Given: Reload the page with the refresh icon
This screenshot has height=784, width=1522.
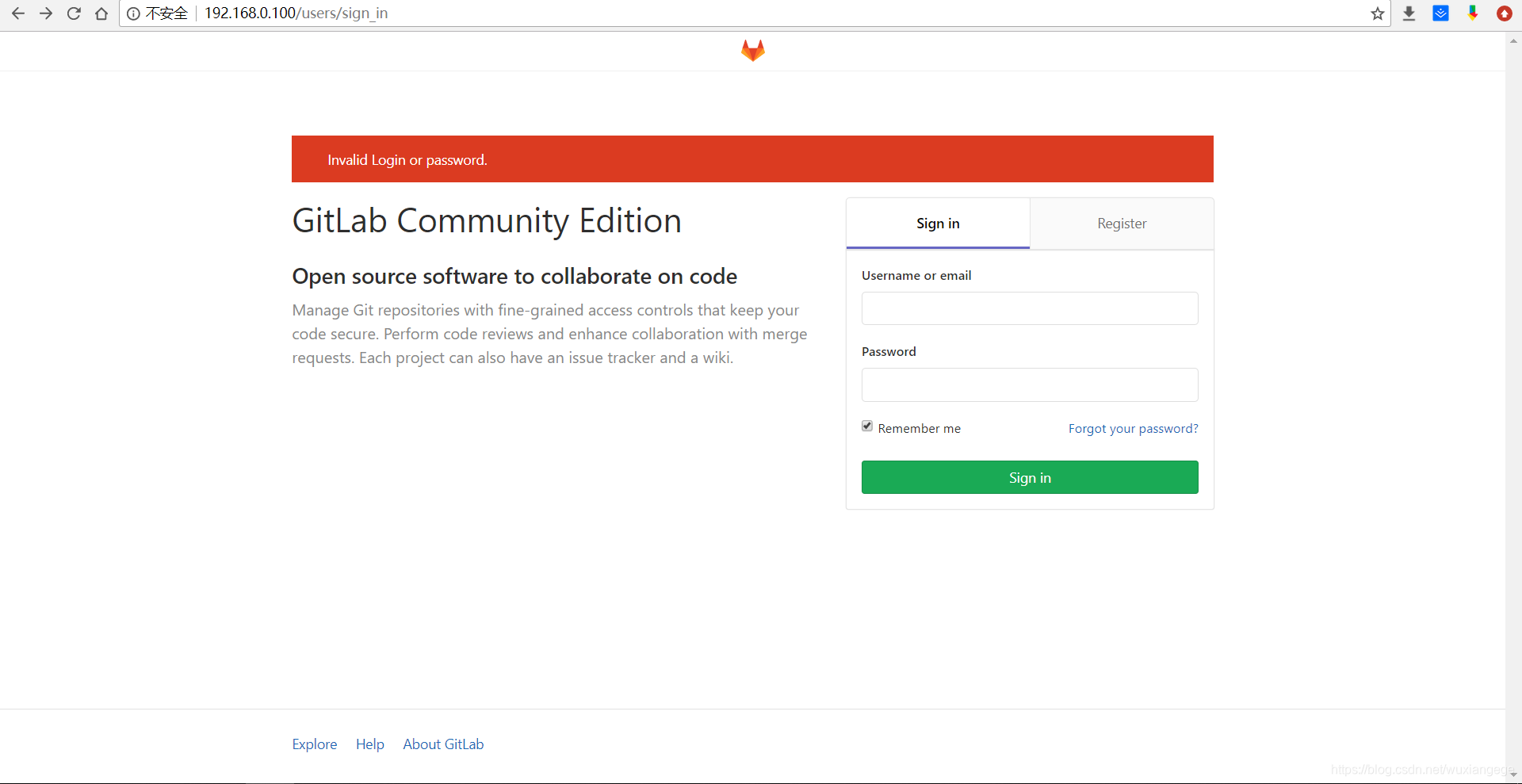Looking at the screenshot, I should click(74, 13).
